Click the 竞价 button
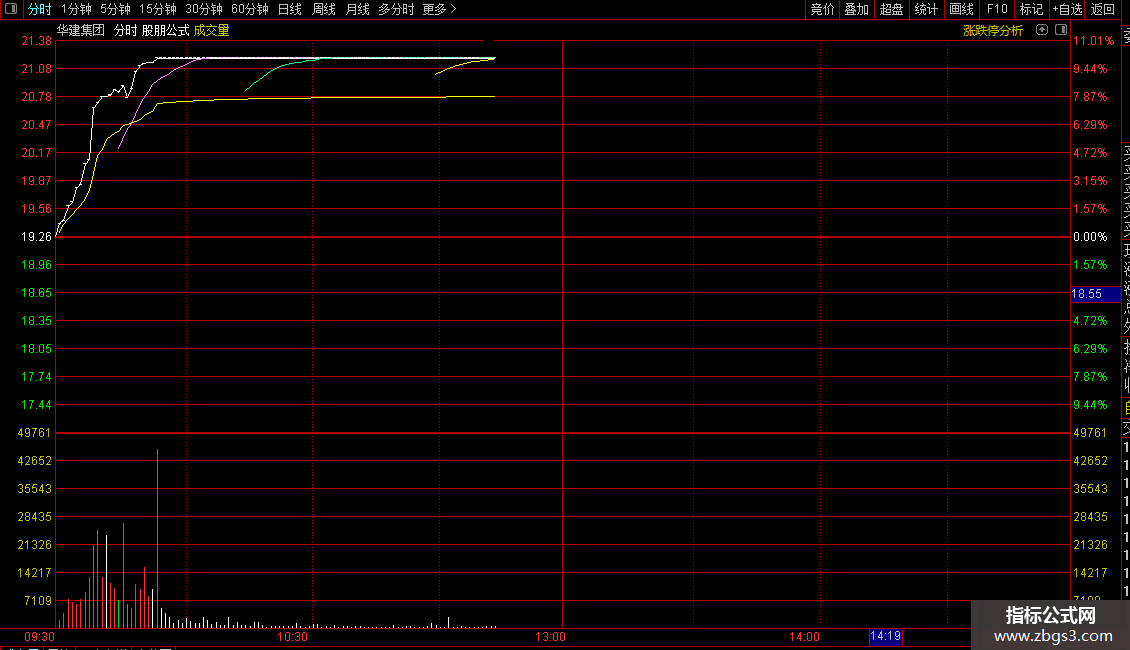 [822, 9]
